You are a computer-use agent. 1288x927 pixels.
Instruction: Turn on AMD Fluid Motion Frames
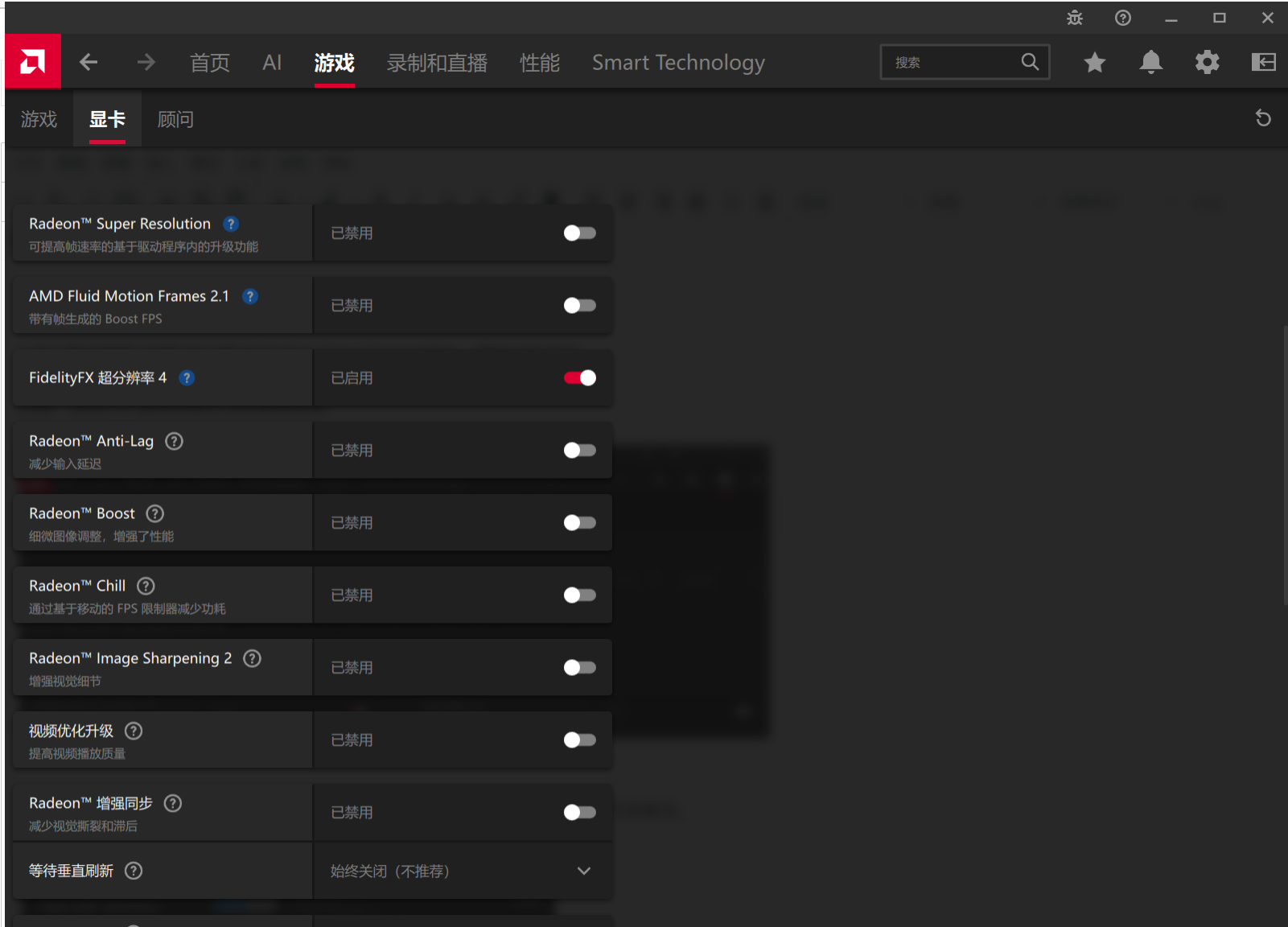579,306
